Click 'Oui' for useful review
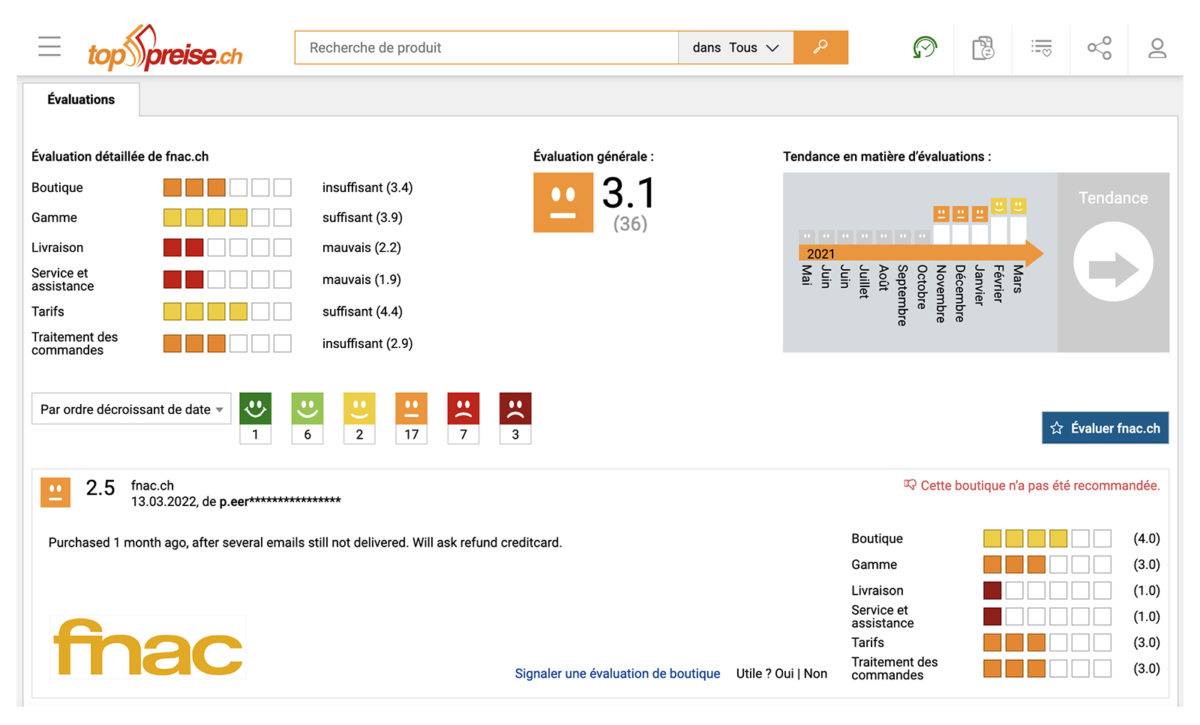 (784, 674)
